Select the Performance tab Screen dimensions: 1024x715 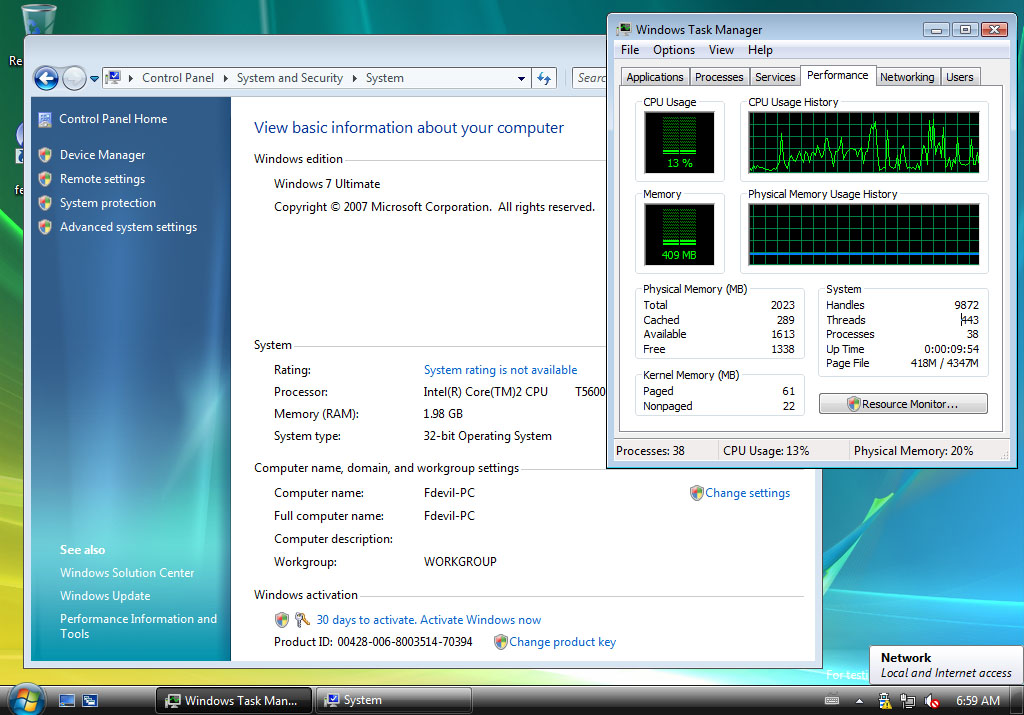[x=838, y=75]
